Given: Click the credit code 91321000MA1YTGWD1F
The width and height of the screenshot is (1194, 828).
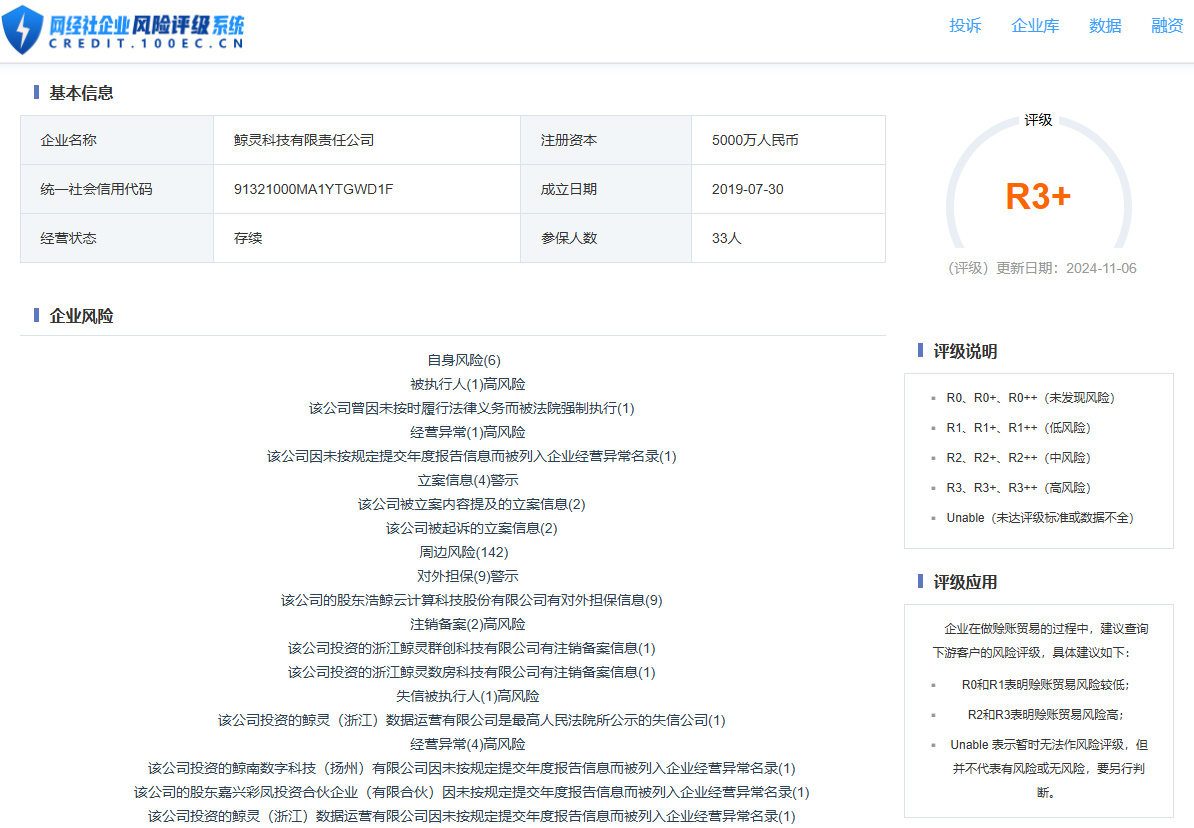Looking at the screenshot, I should (313, 189).
